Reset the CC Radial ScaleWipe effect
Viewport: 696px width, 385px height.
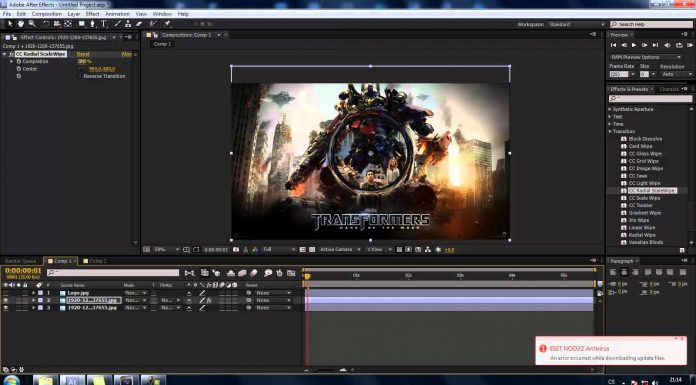[83, 54]
